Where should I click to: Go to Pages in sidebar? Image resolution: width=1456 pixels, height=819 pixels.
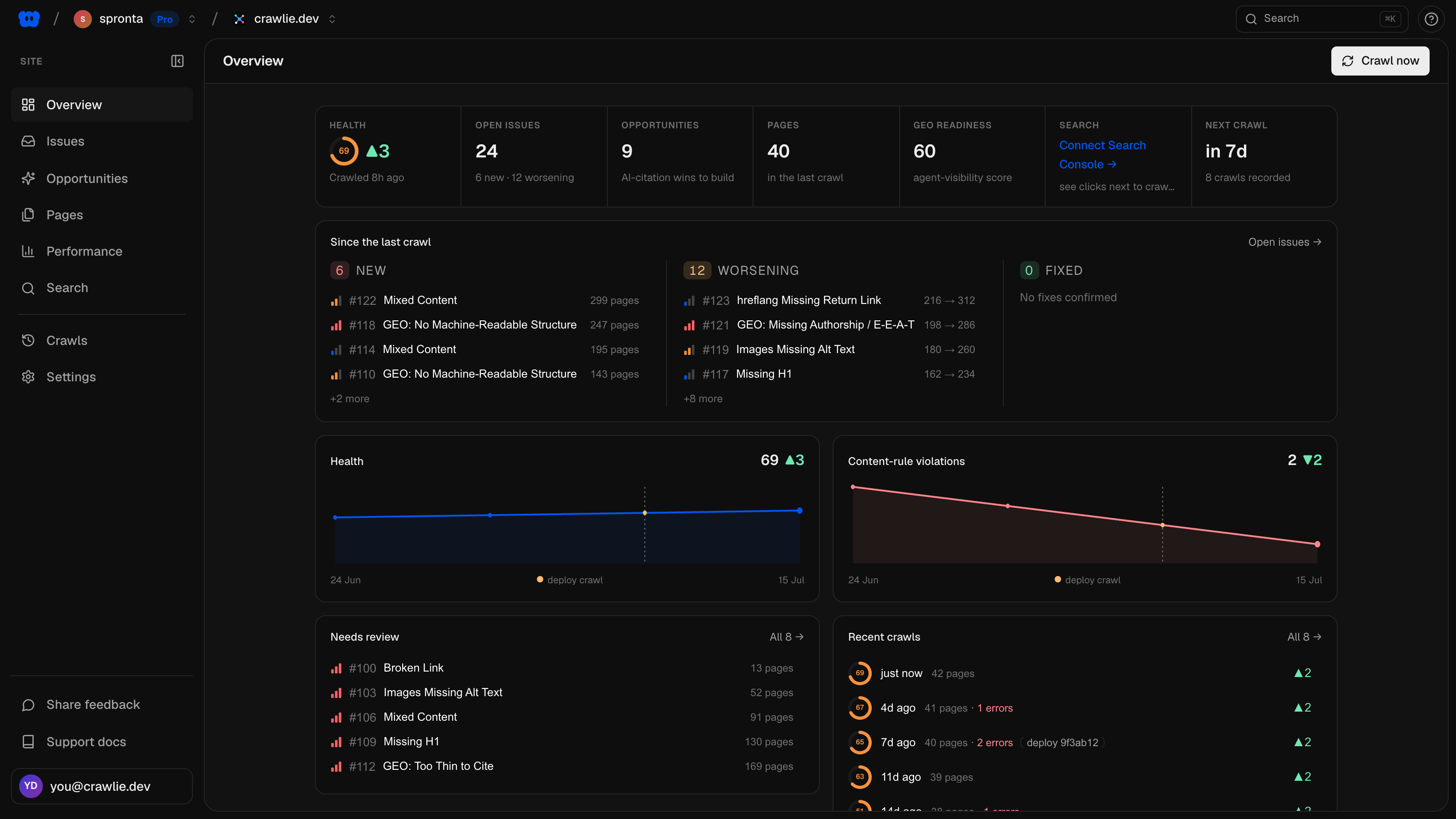(x=102, y=215)
